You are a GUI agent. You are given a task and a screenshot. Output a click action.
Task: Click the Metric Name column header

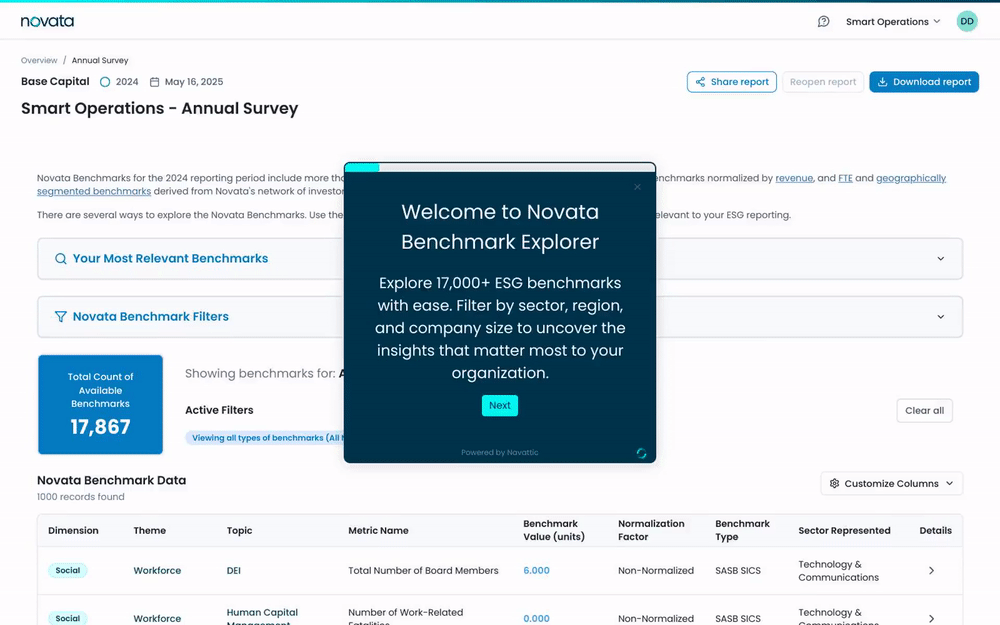pyautogui.click(x=378, y=531)
